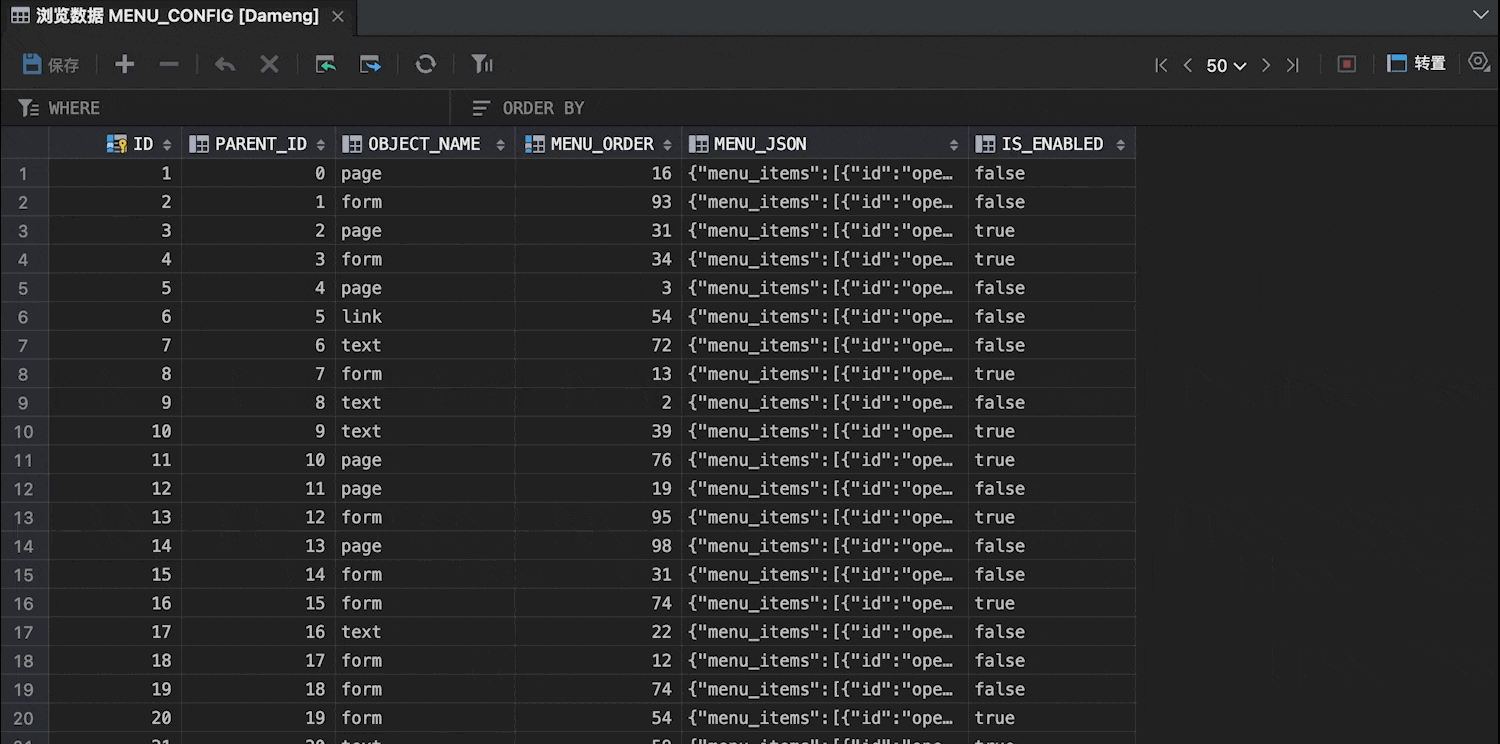
Task: Click the funnel icon beside WHERE
Action: [x=29, y=108]
